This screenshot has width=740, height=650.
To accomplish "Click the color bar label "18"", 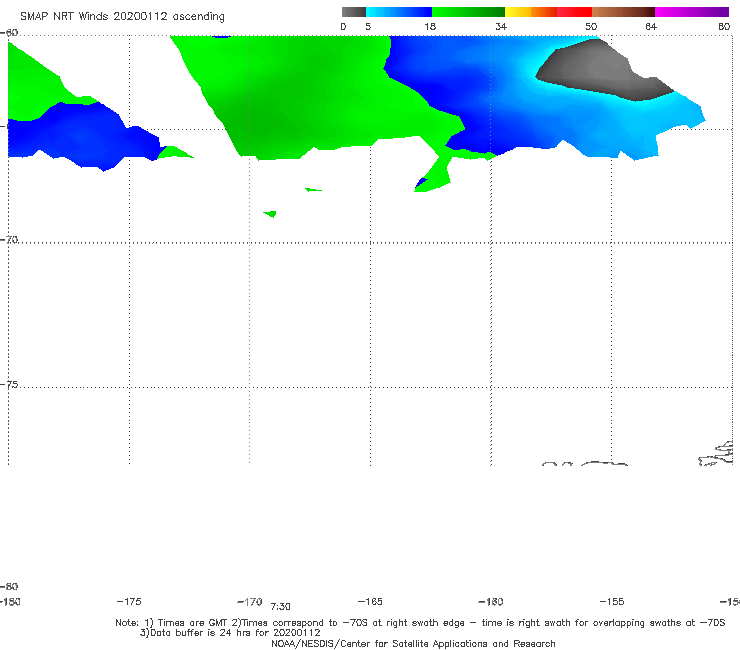I will click(x=430, y=26).
